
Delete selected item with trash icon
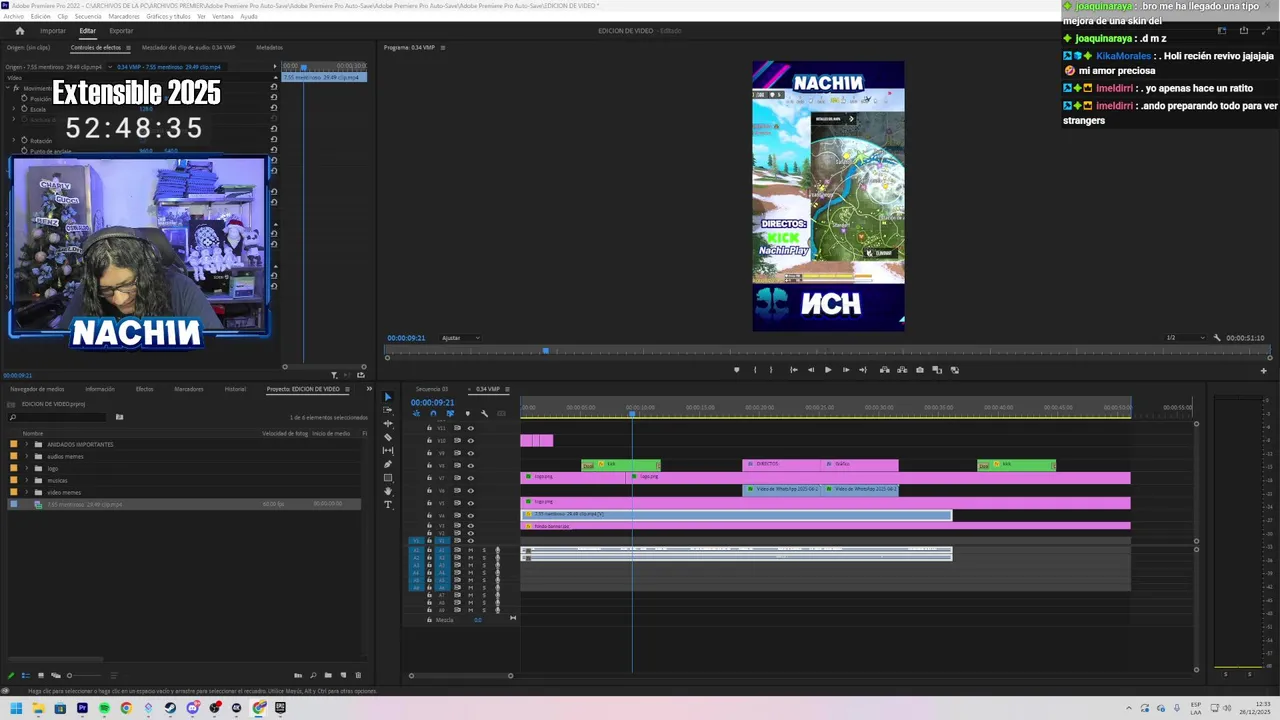point(358,675)
